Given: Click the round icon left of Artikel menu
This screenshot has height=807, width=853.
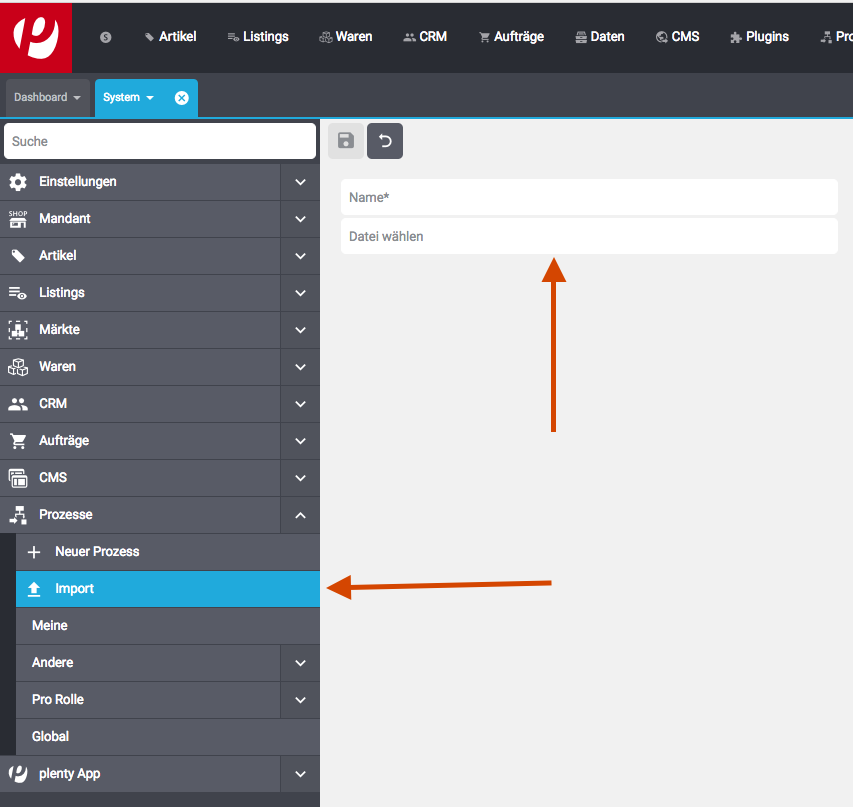Looking at the screenshot, I should point(106,37).
